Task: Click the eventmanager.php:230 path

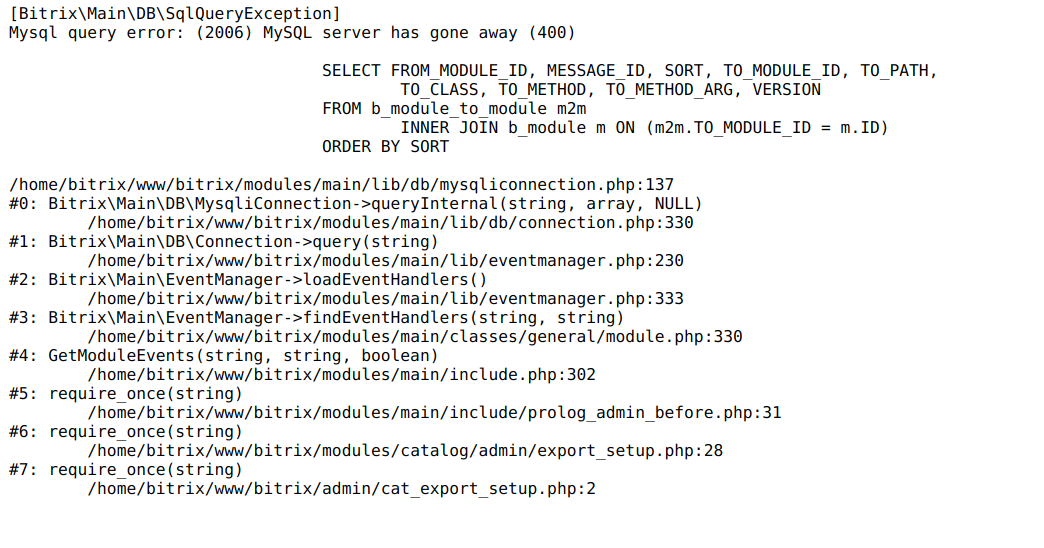Action: pyautogui.click(x=386, y=260)
